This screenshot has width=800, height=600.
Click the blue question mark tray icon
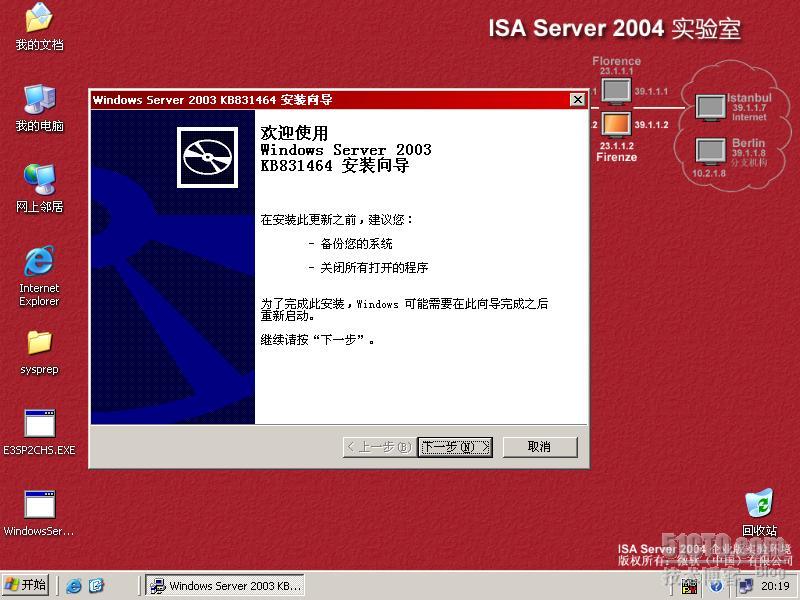pos(716,586)
